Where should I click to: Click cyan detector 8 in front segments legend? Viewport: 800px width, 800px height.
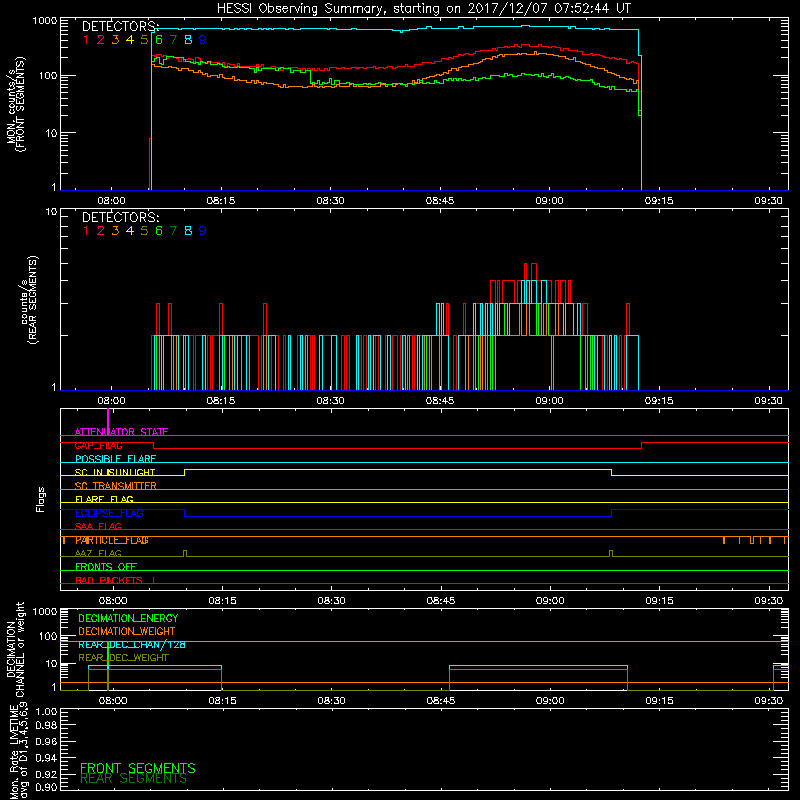(188, 40)
